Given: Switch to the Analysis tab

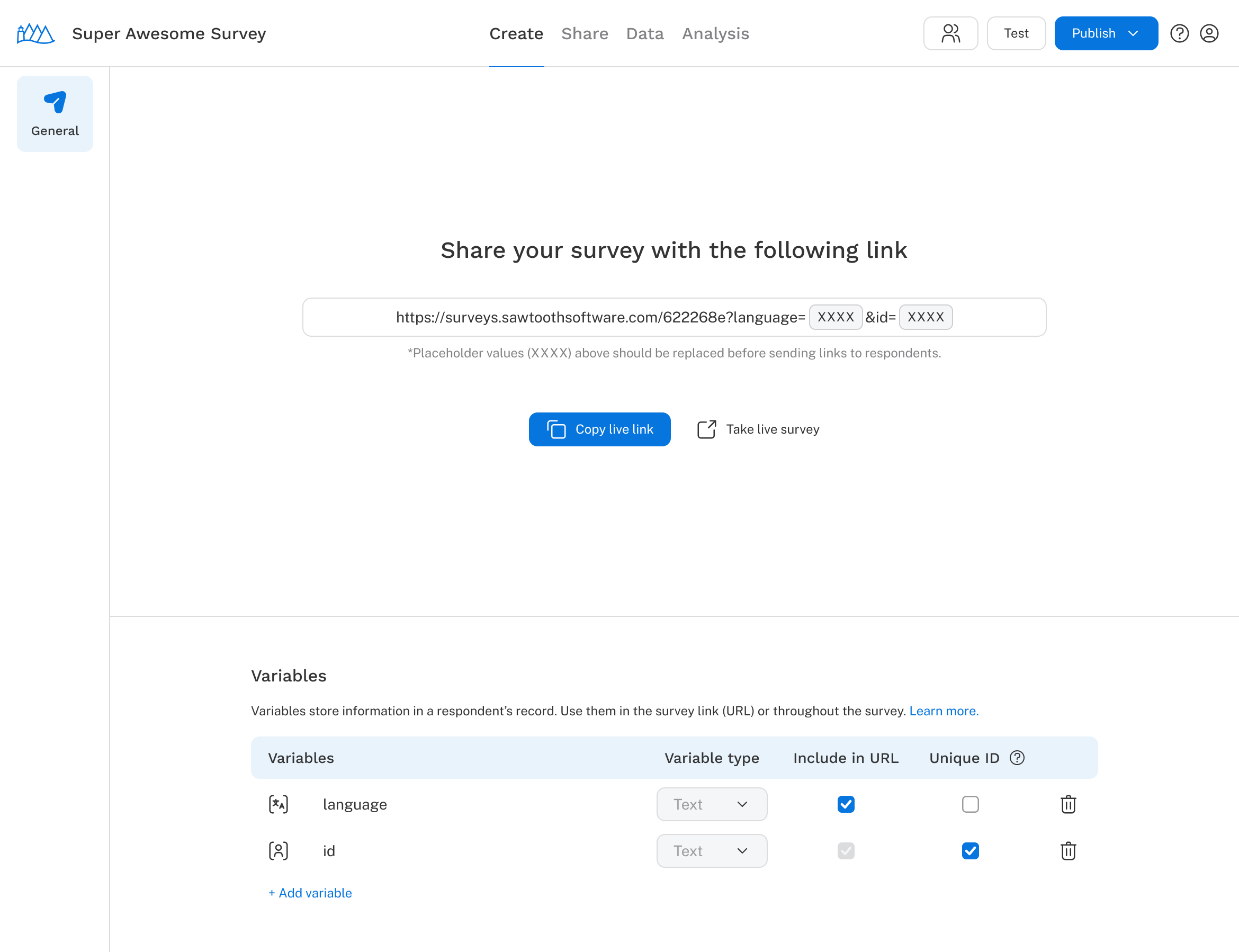Looking at the screenshot, I should click(716, 33).
